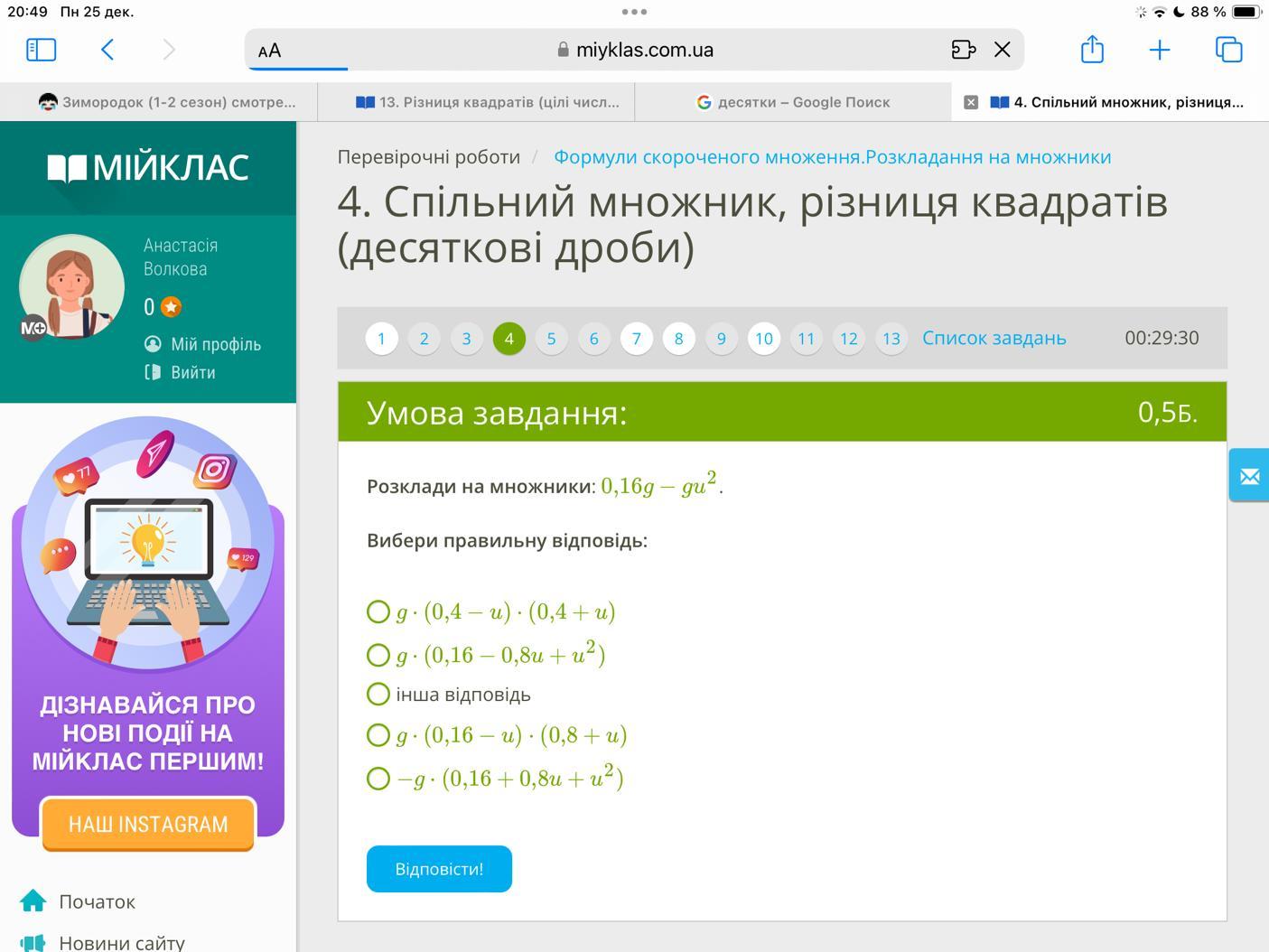Open the AA page settings menu
The height and width of the screenshot is (952, 1269).
pyautogui.click(x=269, y=51)
